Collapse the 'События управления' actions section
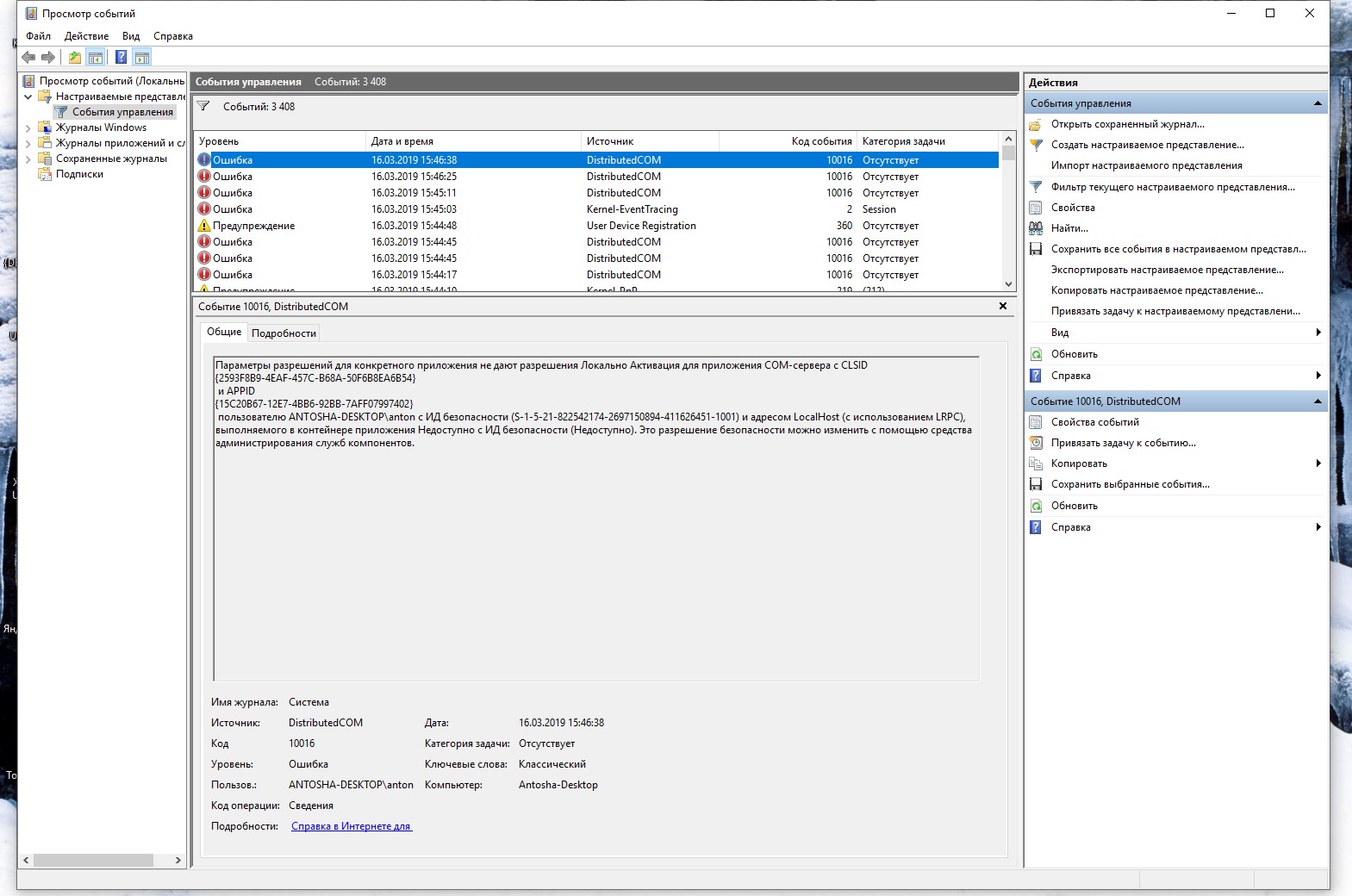The height and width of the screenshot is (896, 1352). [1318, 103]
